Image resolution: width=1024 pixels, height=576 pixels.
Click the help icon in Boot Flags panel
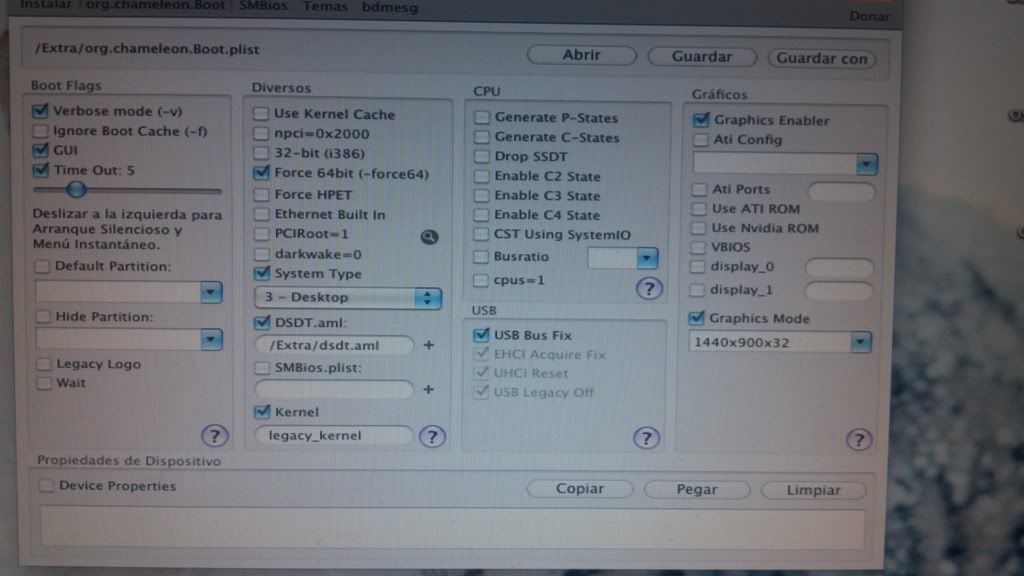coord(216,435)
